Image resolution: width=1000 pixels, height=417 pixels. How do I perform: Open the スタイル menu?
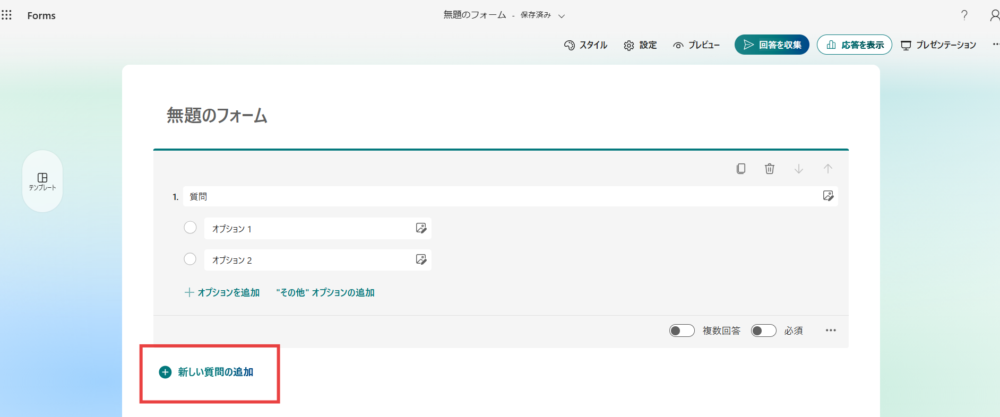585,45
